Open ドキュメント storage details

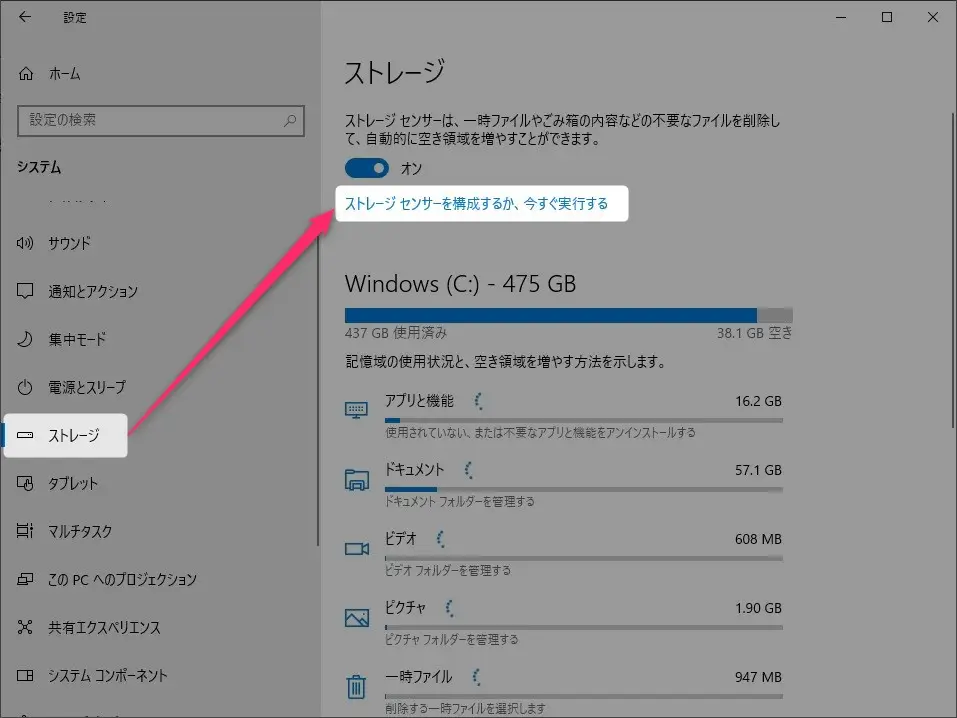click(x=564, y=485)
